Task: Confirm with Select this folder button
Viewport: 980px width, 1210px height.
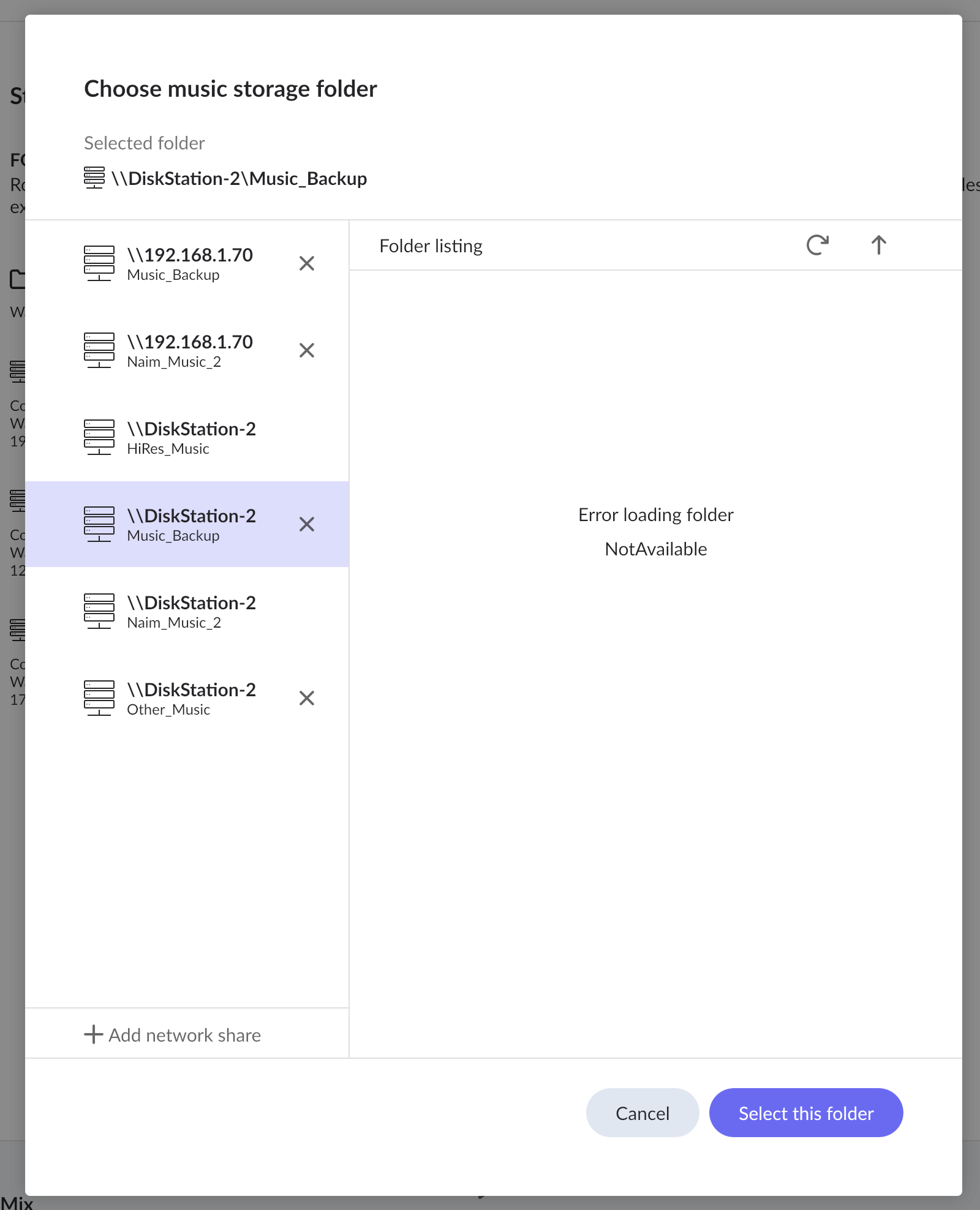Action: click(x=805, y=1113)
